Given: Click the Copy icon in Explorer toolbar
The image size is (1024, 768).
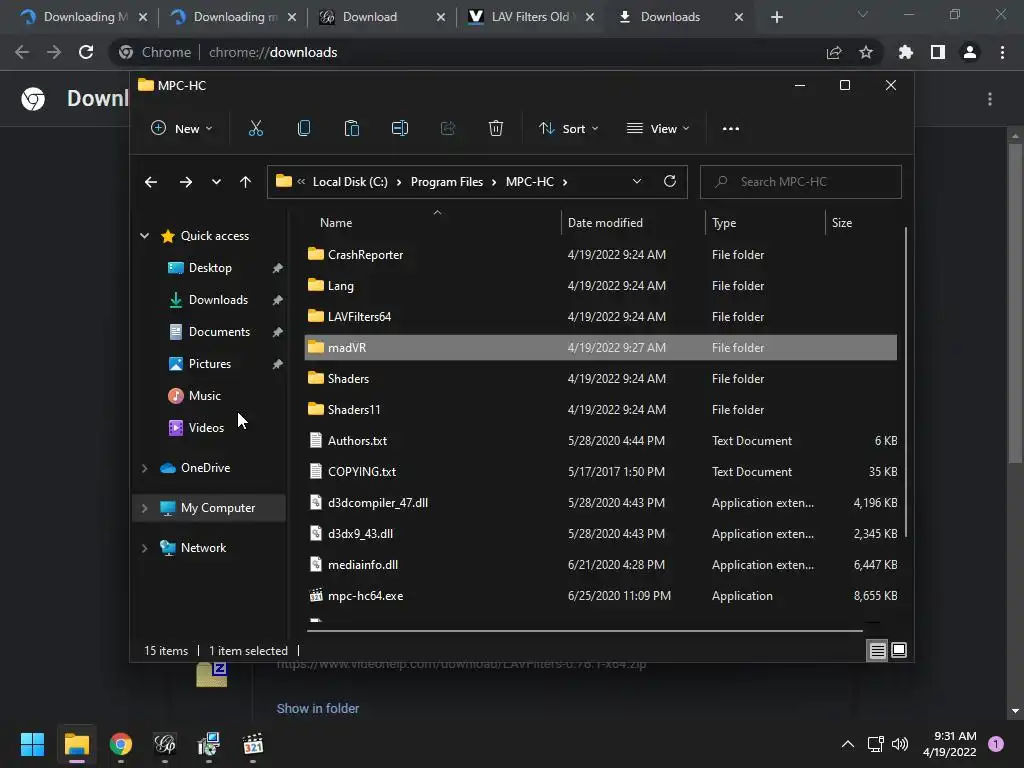Looking at the screenshot, I should (x=304, y=129).
